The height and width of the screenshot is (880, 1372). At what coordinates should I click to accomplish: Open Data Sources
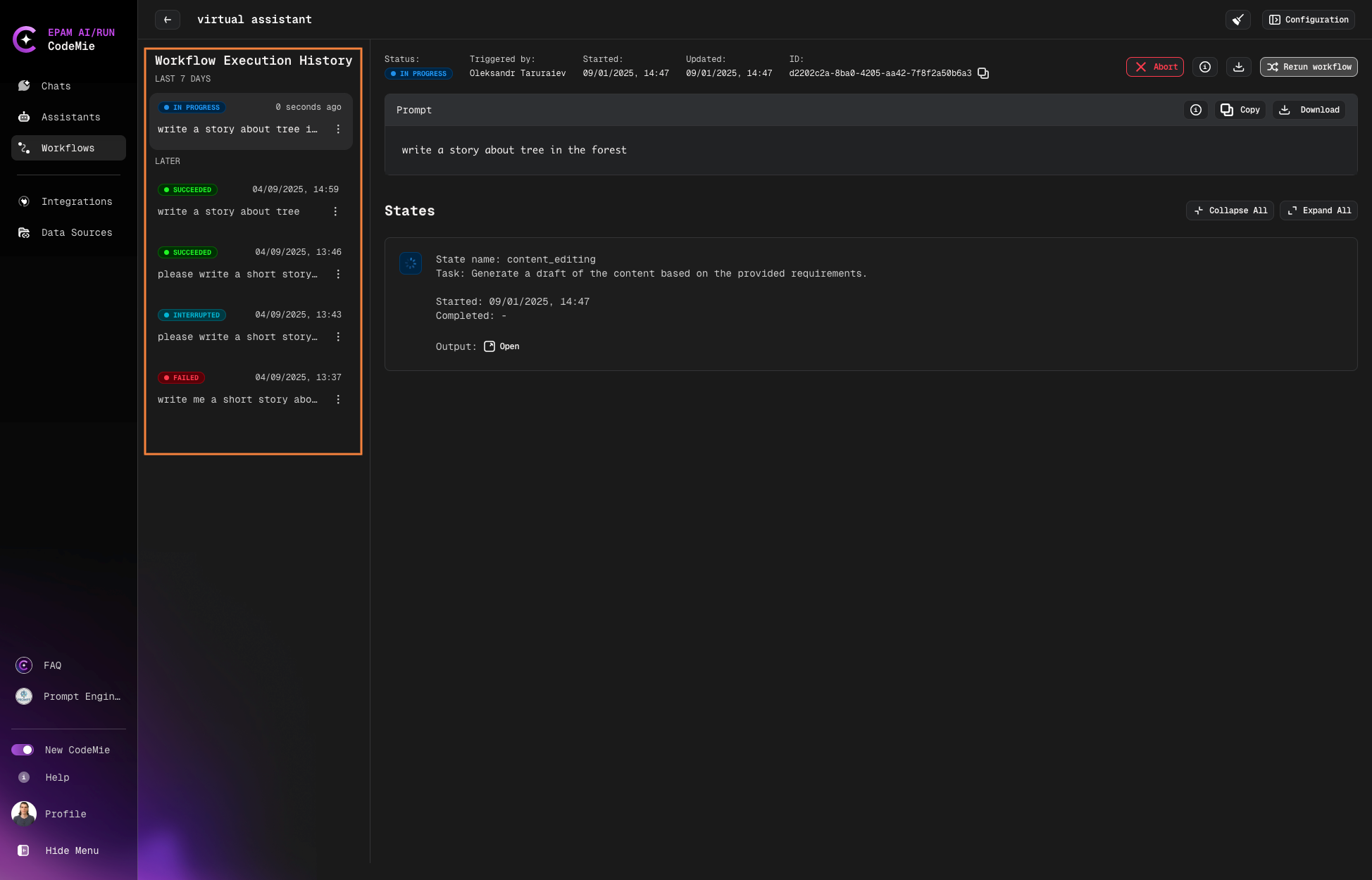tap(77, 232)
